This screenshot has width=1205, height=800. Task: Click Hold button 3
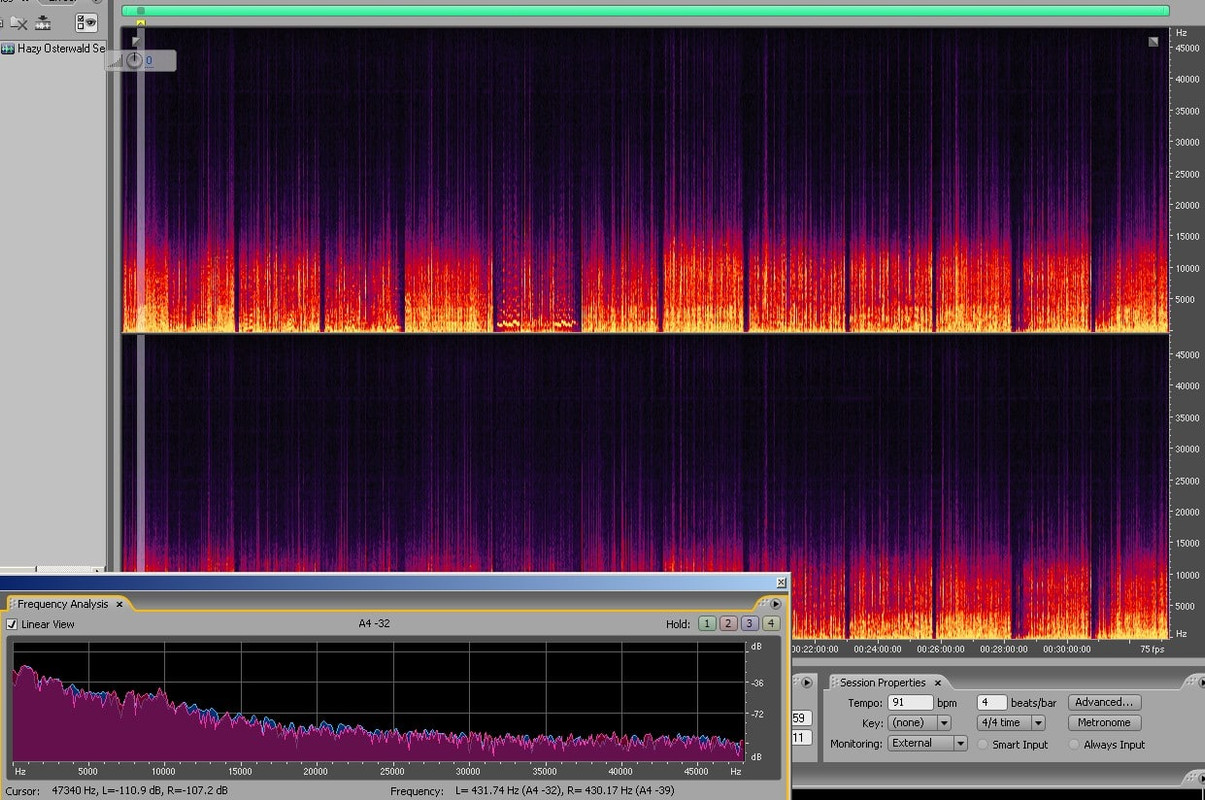click(x=749, y=623)
